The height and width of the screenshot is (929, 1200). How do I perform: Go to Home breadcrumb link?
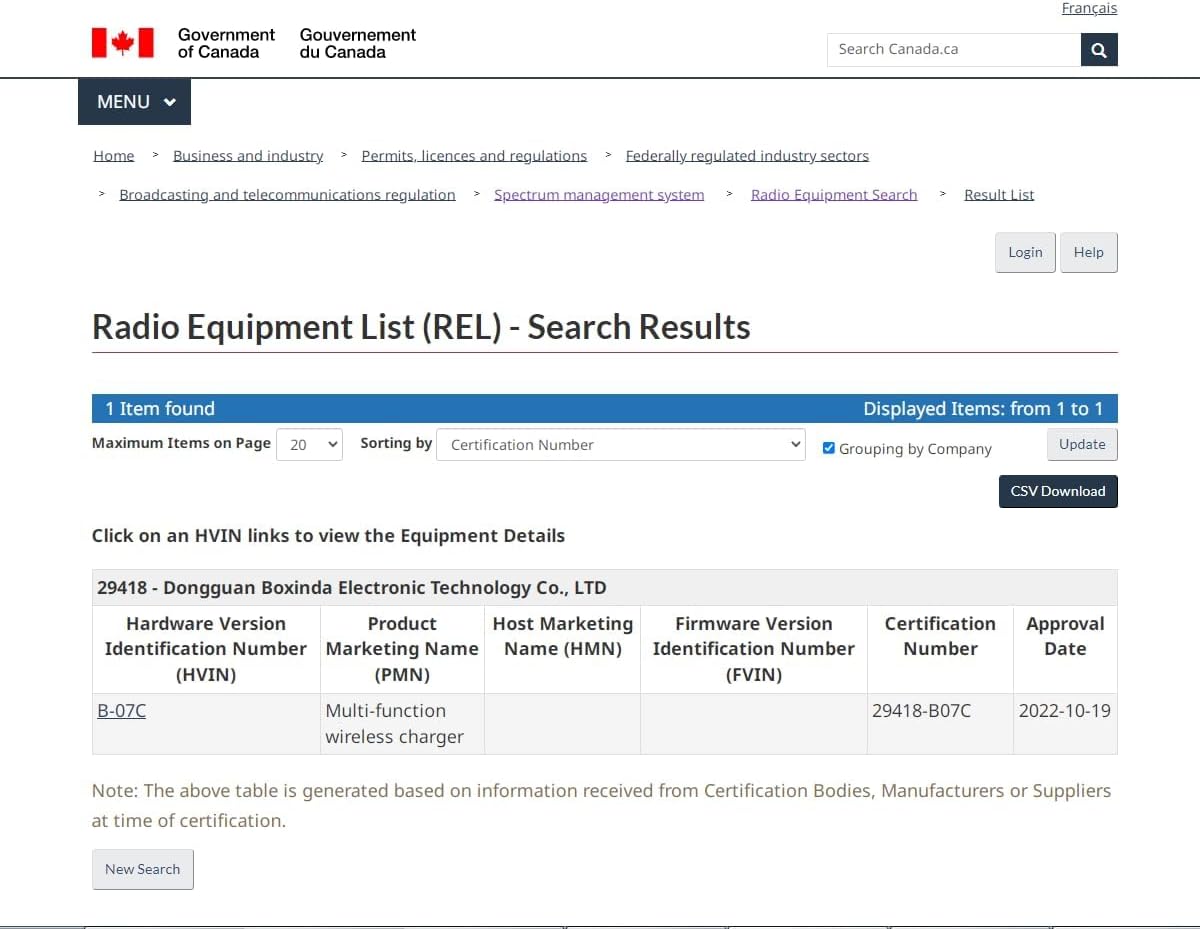(114, 156)
